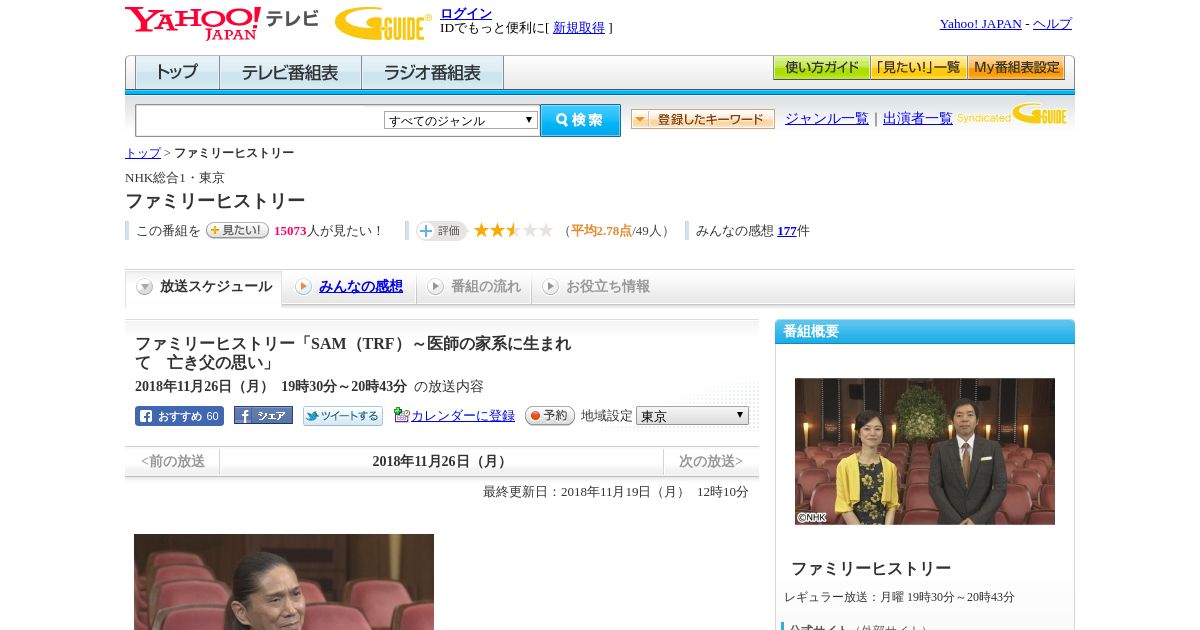This screenshot has width=1200, height=630.
Task: Open the すべてのジャンル genre dropdown
Action: tap(461, 120)
